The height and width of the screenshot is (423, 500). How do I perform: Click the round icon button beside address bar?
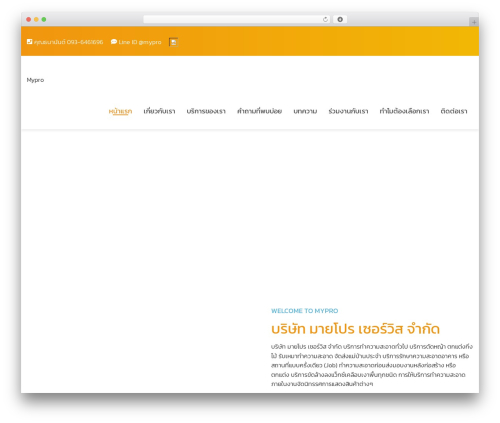pos(340,20)
